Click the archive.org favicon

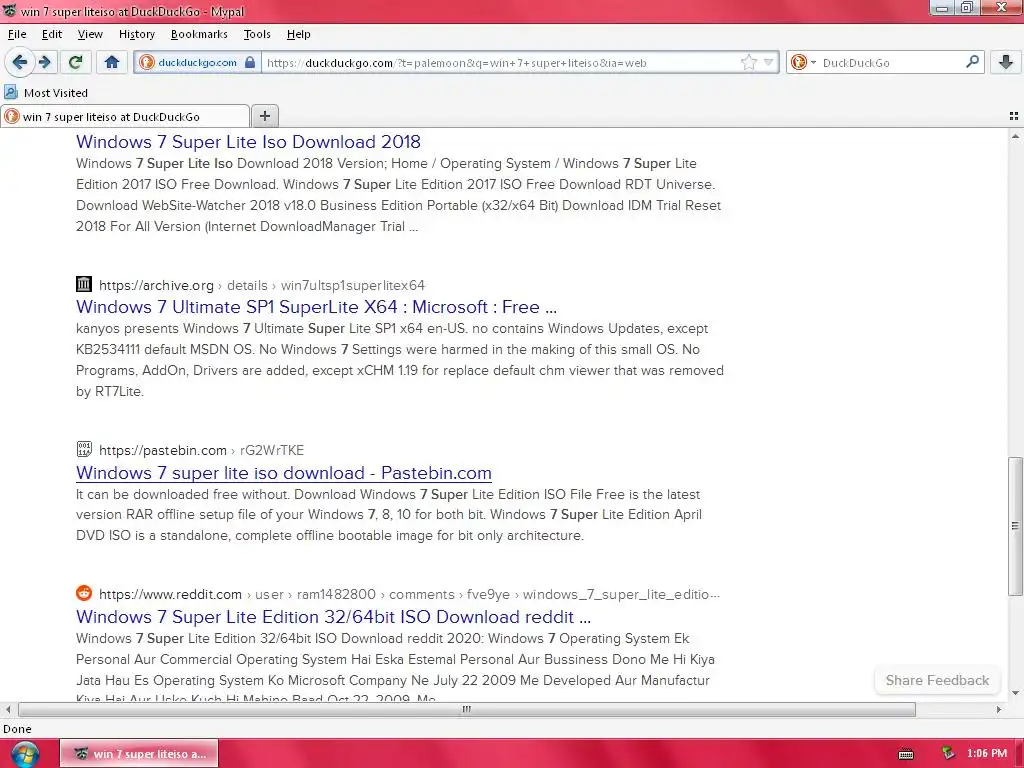pos(84,284)
